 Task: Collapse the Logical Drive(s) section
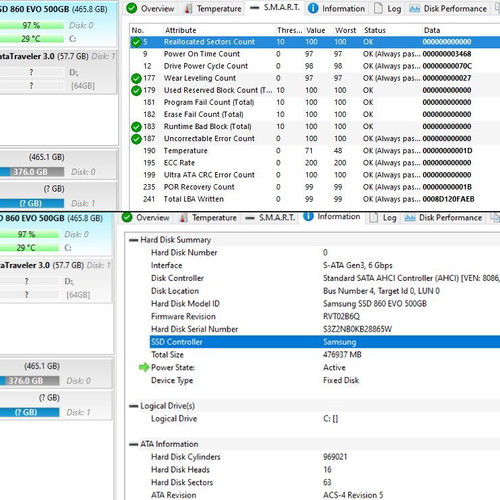(133, 406)
